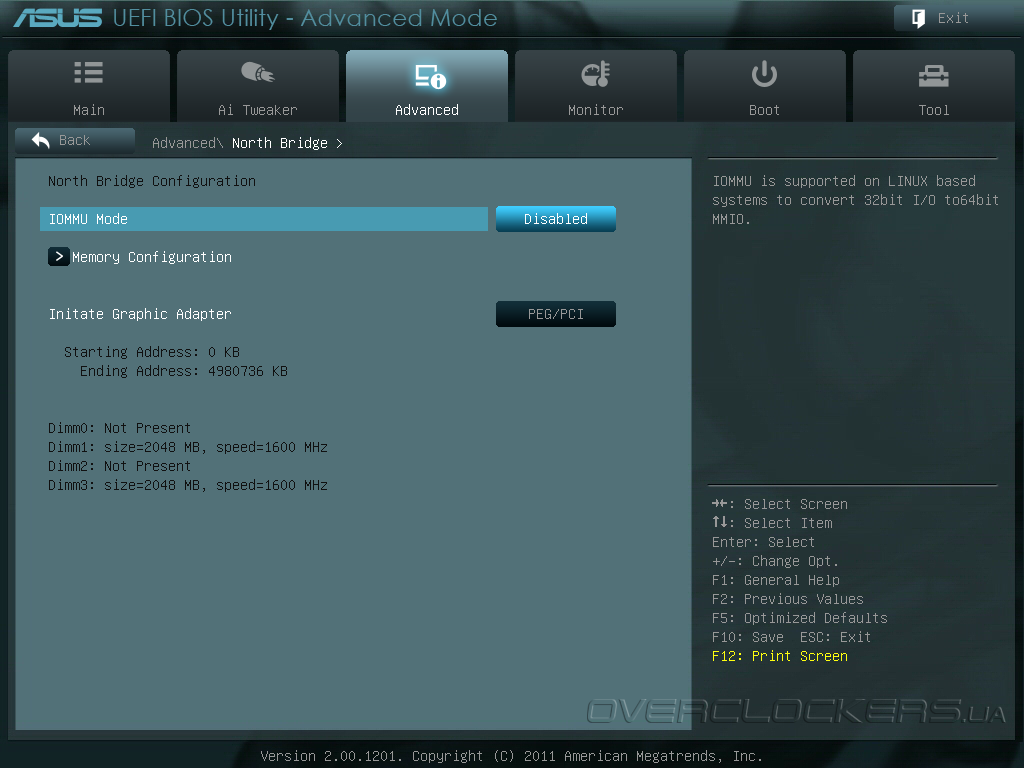Click F2: Previous Values hint
The image size is (1024, 768).
coord(788,599)
